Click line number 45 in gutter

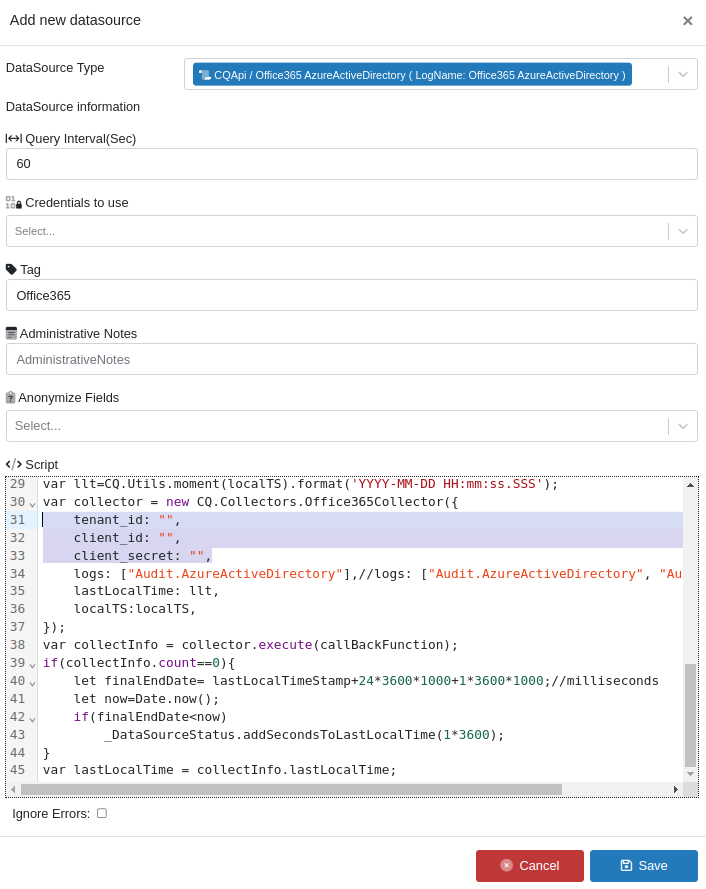coord(18,770)
